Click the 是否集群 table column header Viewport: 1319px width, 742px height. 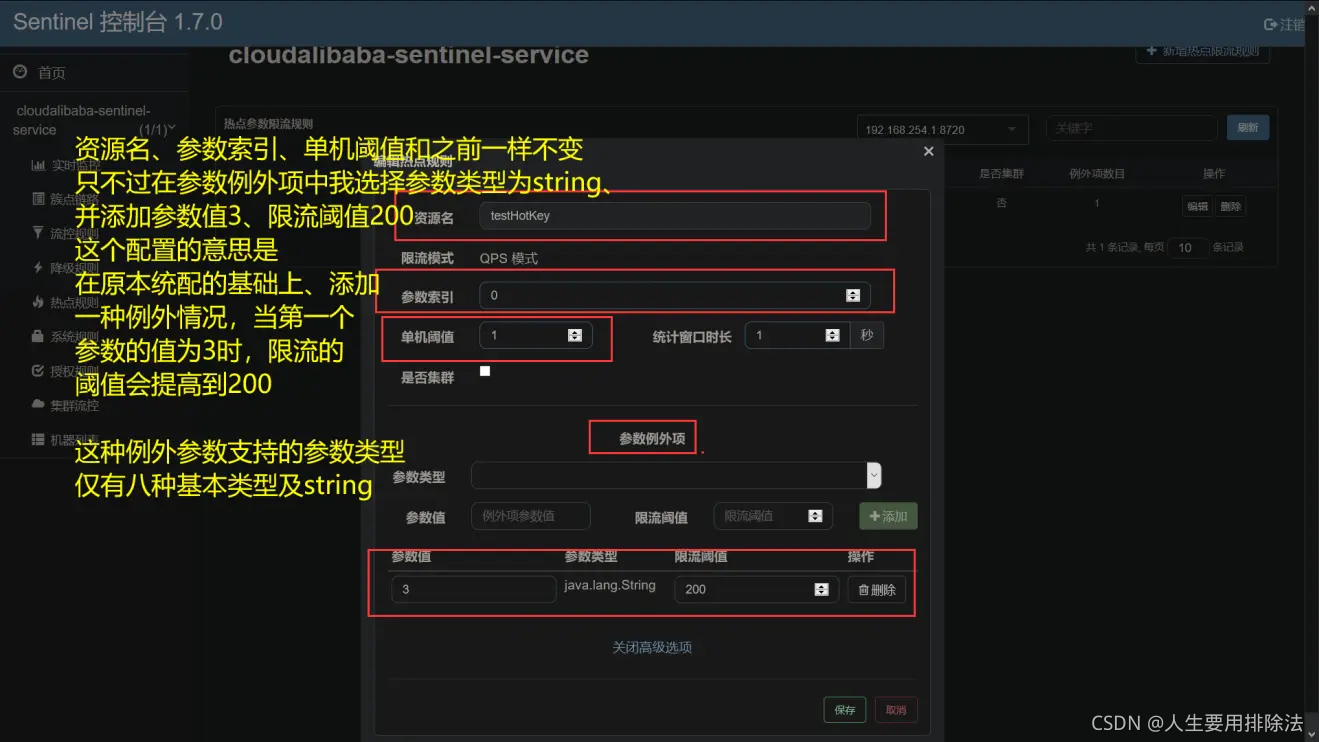(1001, 173)
